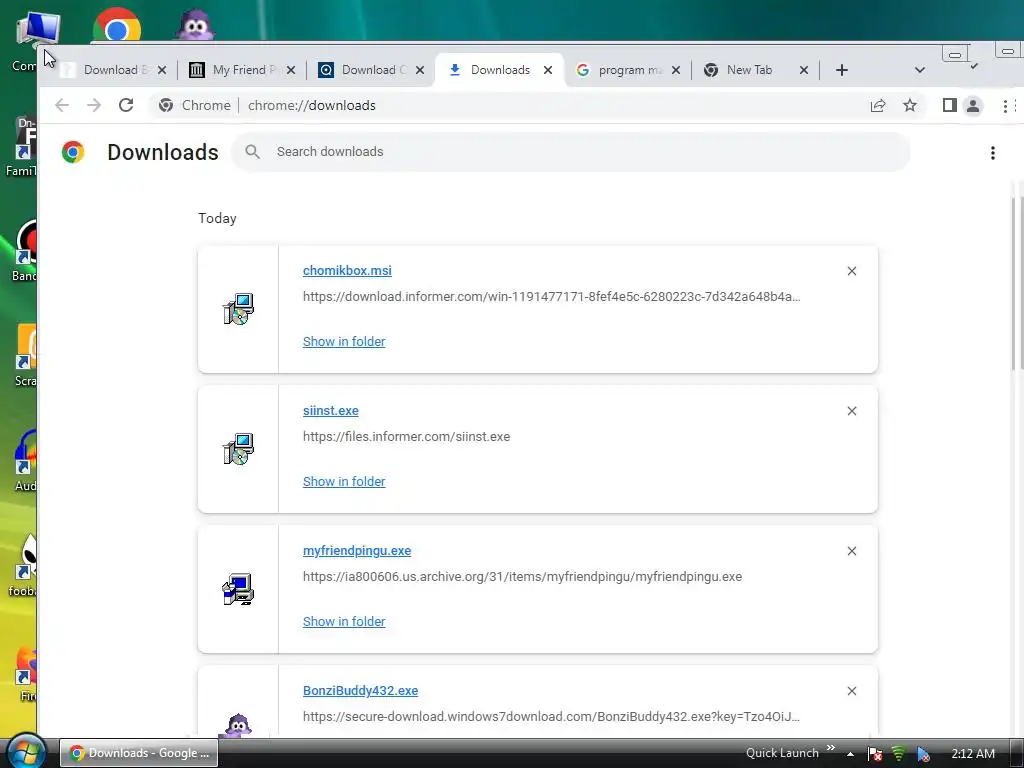
Task: Click the browser back arrow
Action: 62,105
